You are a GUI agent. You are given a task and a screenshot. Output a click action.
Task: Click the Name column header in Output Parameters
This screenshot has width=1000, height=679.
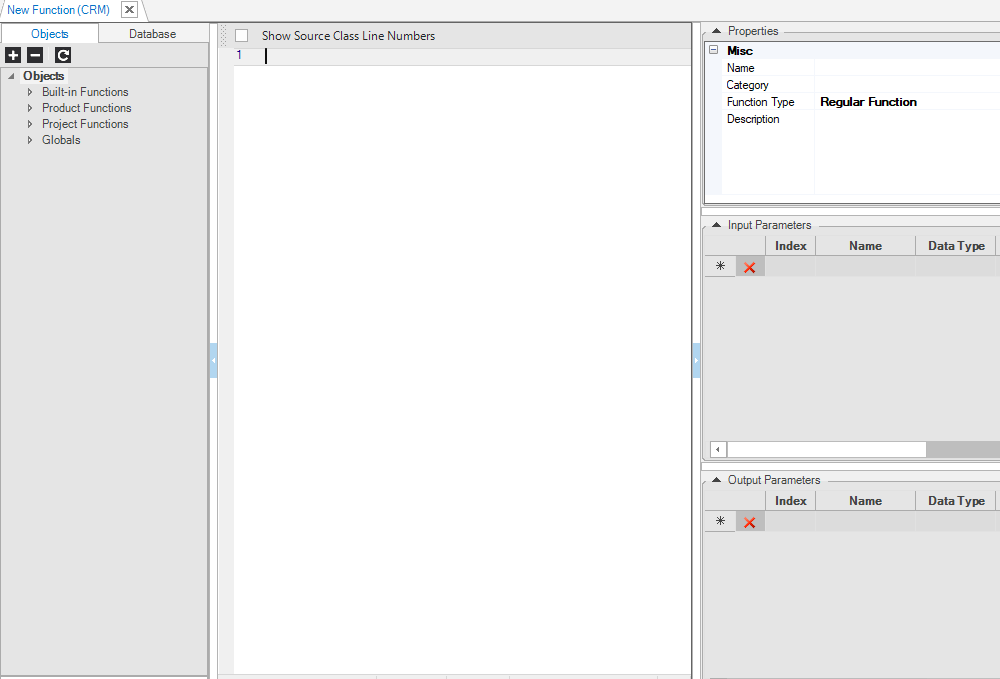865,501
